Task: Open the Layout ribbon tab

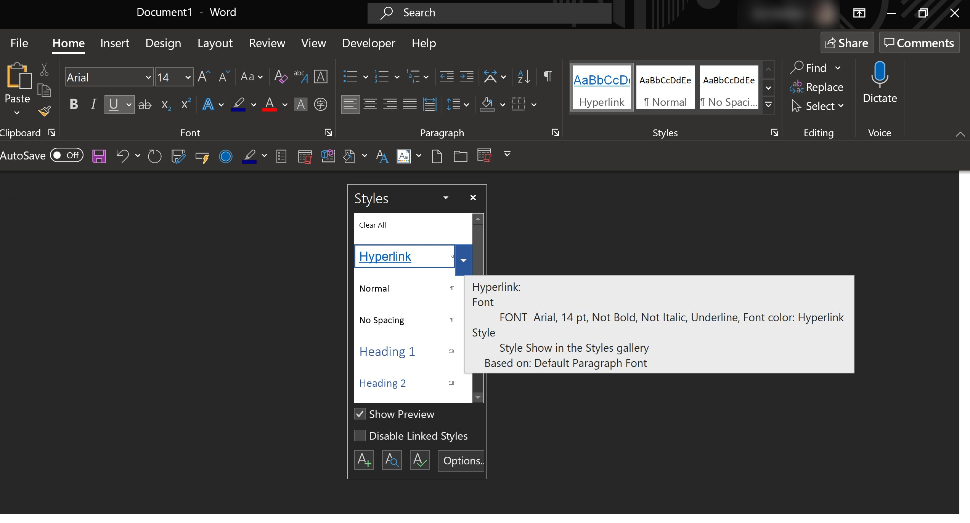Action: (215, 43)
